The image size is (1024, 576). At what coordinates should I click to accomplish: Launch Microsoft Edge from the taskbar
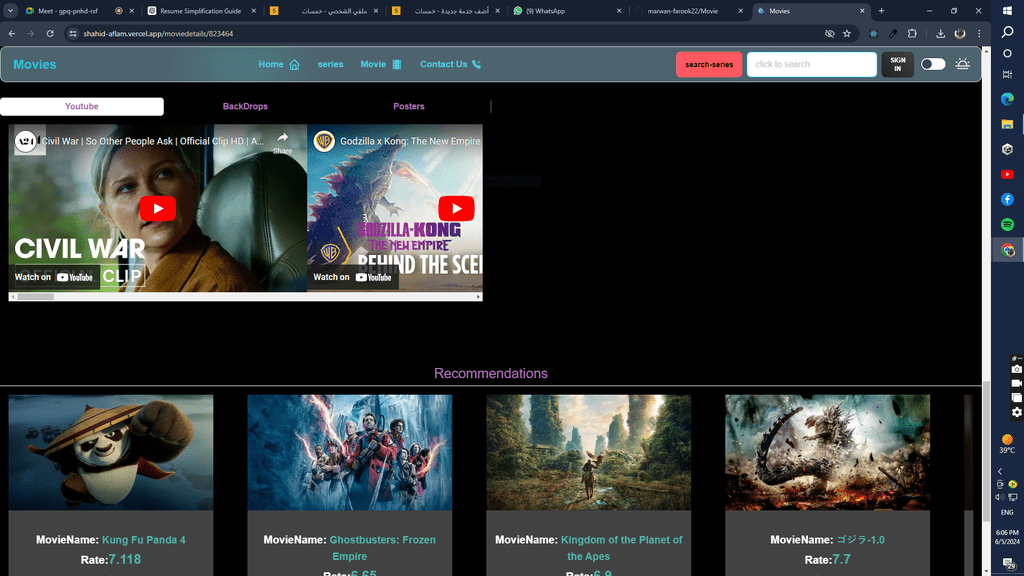click(1008, 99)
